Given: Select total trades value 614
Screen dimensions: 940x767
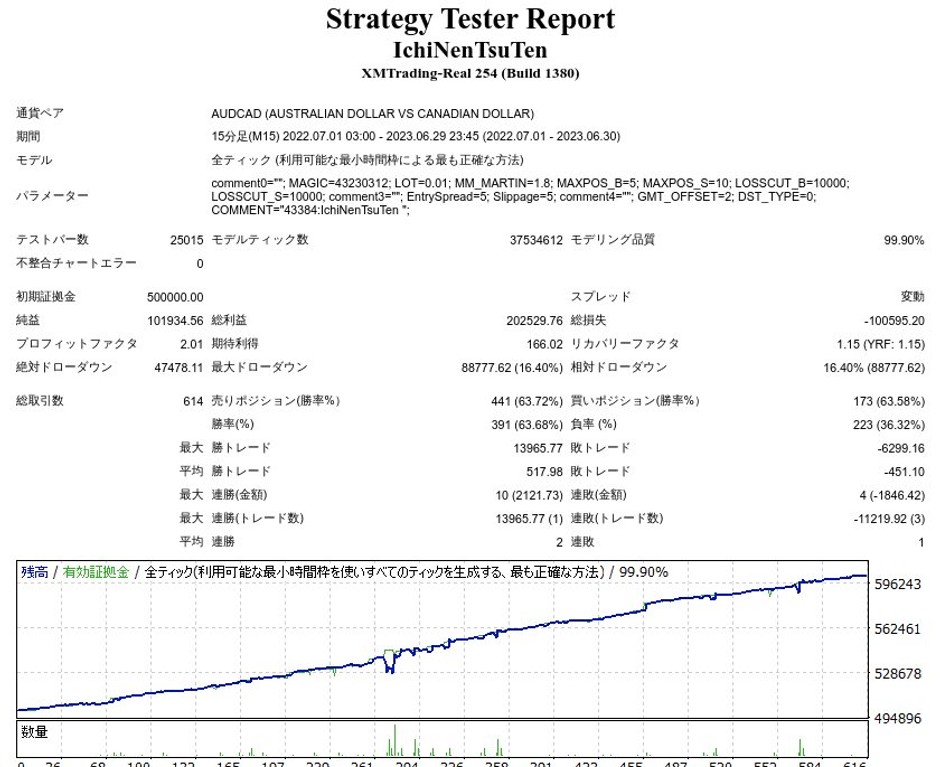Looking at the screenshot, I should click(193, 401).
